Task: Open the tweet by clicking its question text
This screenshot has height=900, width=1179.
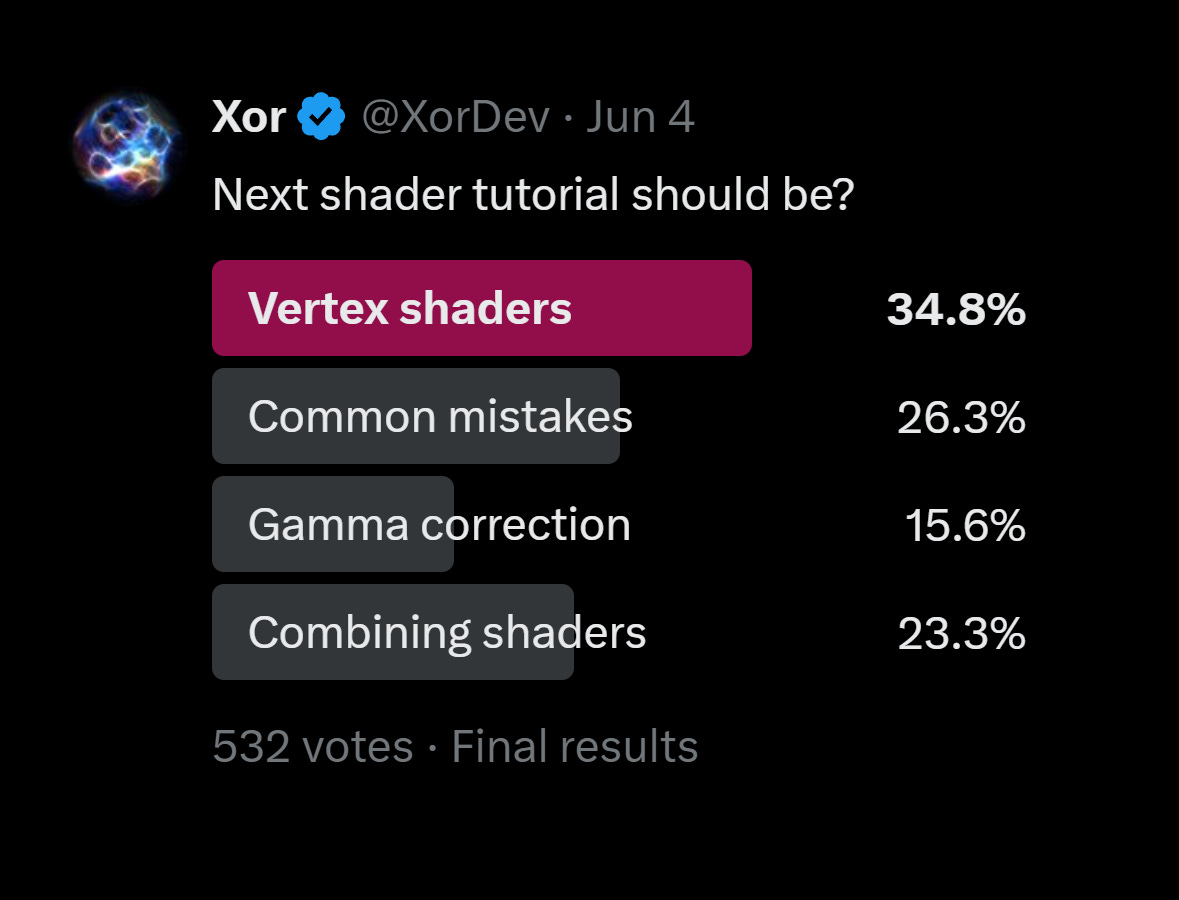Action: (x=534, y=194)
